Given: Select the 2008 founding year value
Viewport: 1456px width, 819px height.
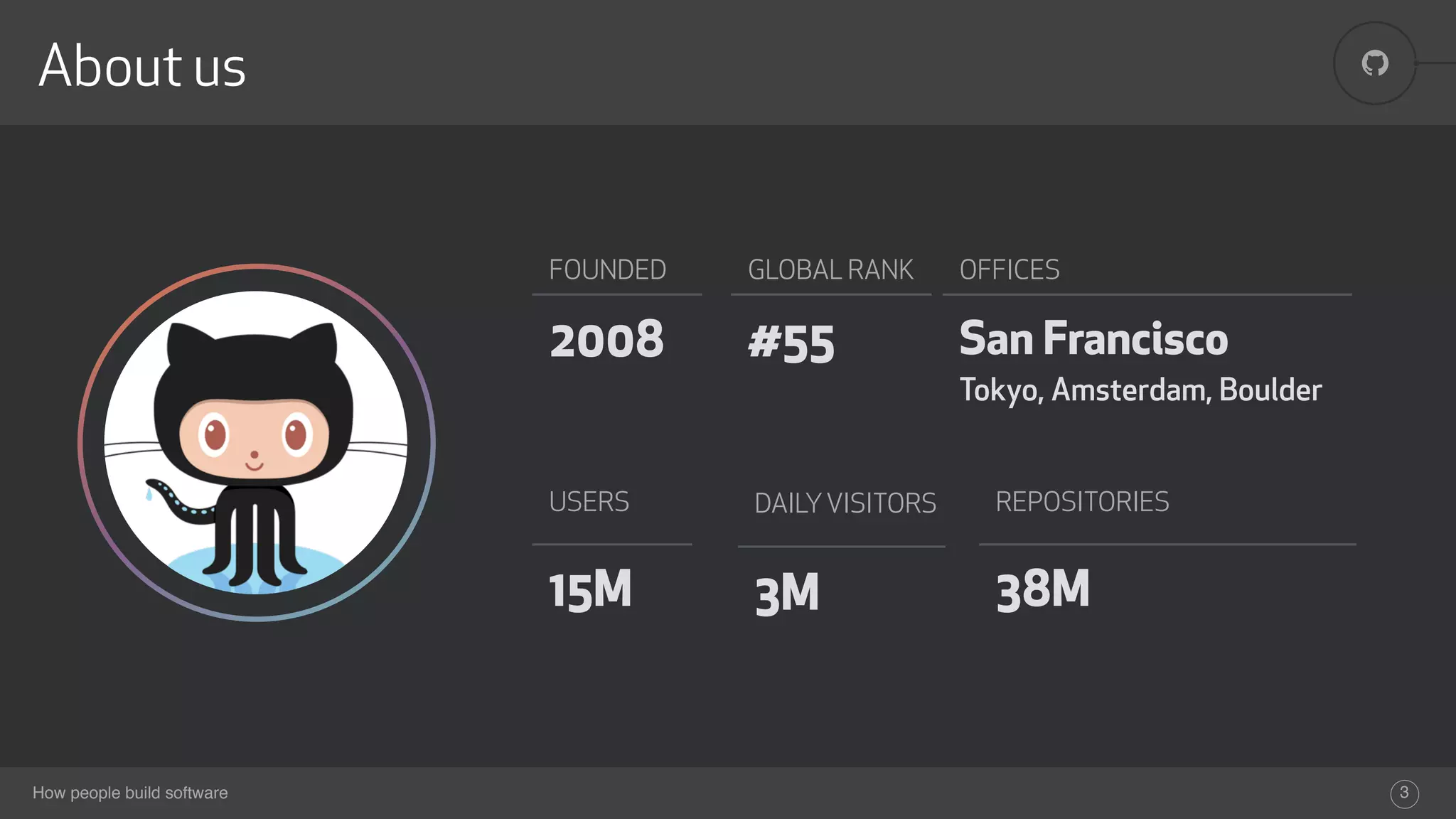Looking at the screenshot, I should point(606,340).
